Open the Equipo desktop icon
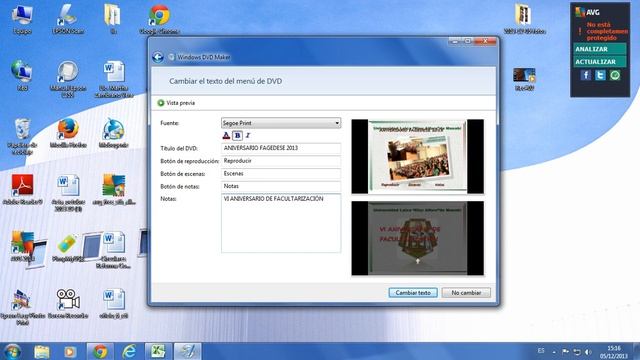Viewport: 640px width, 360px height. tap(22, 18)
